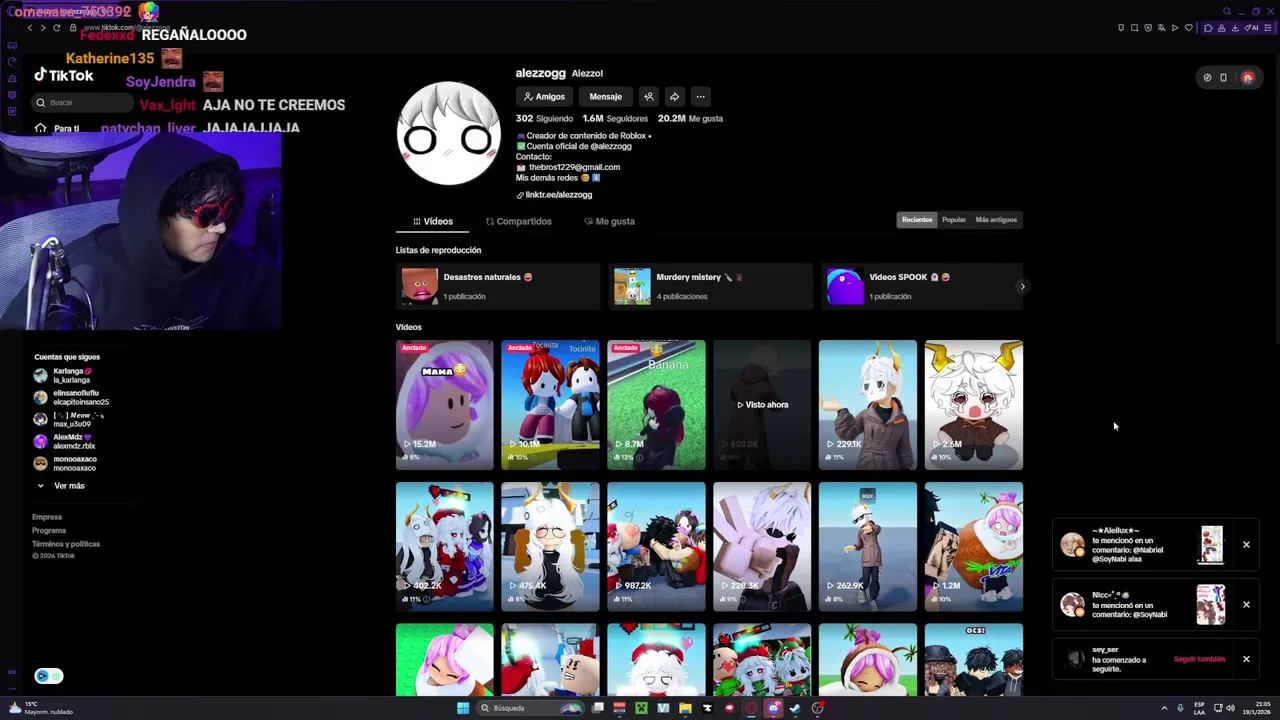Screen dimensions: 1280x720
Task: Show next playlists with right chevron
Action: click(1022, 287)
